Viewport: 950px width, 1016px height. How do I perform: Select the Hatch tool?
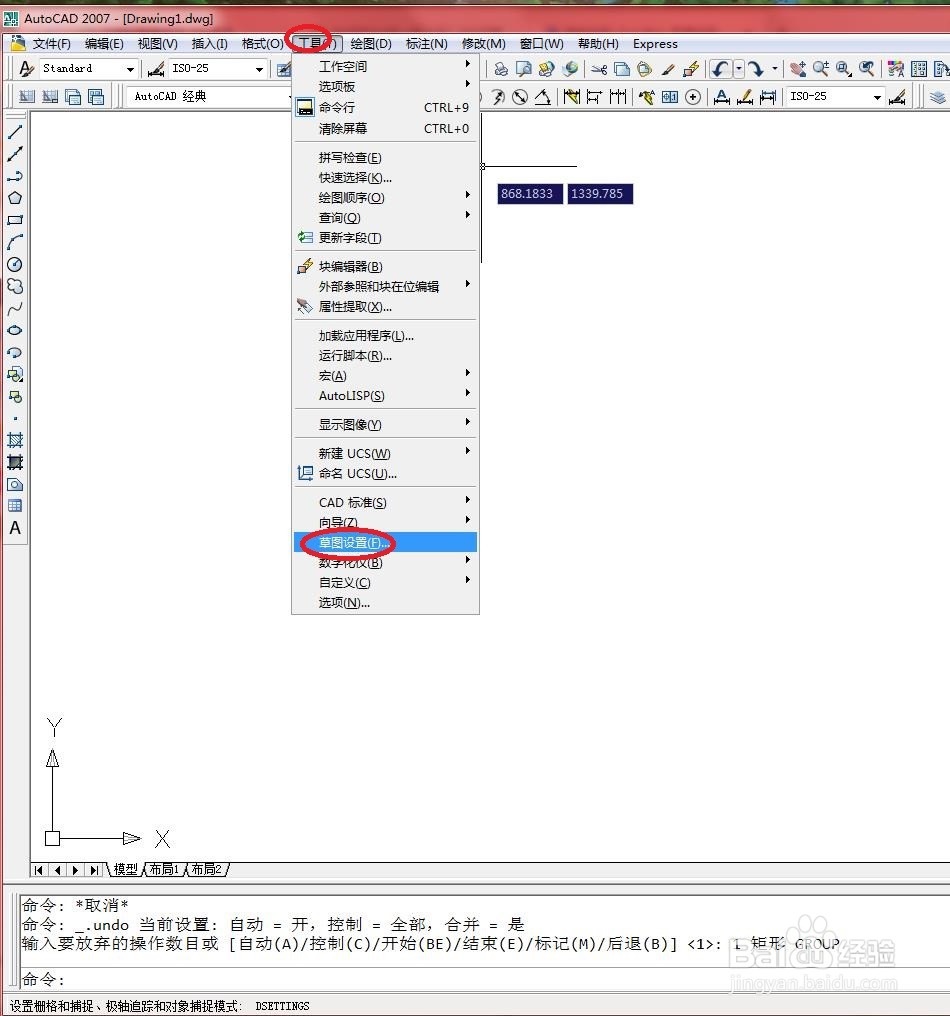(15, 441)
